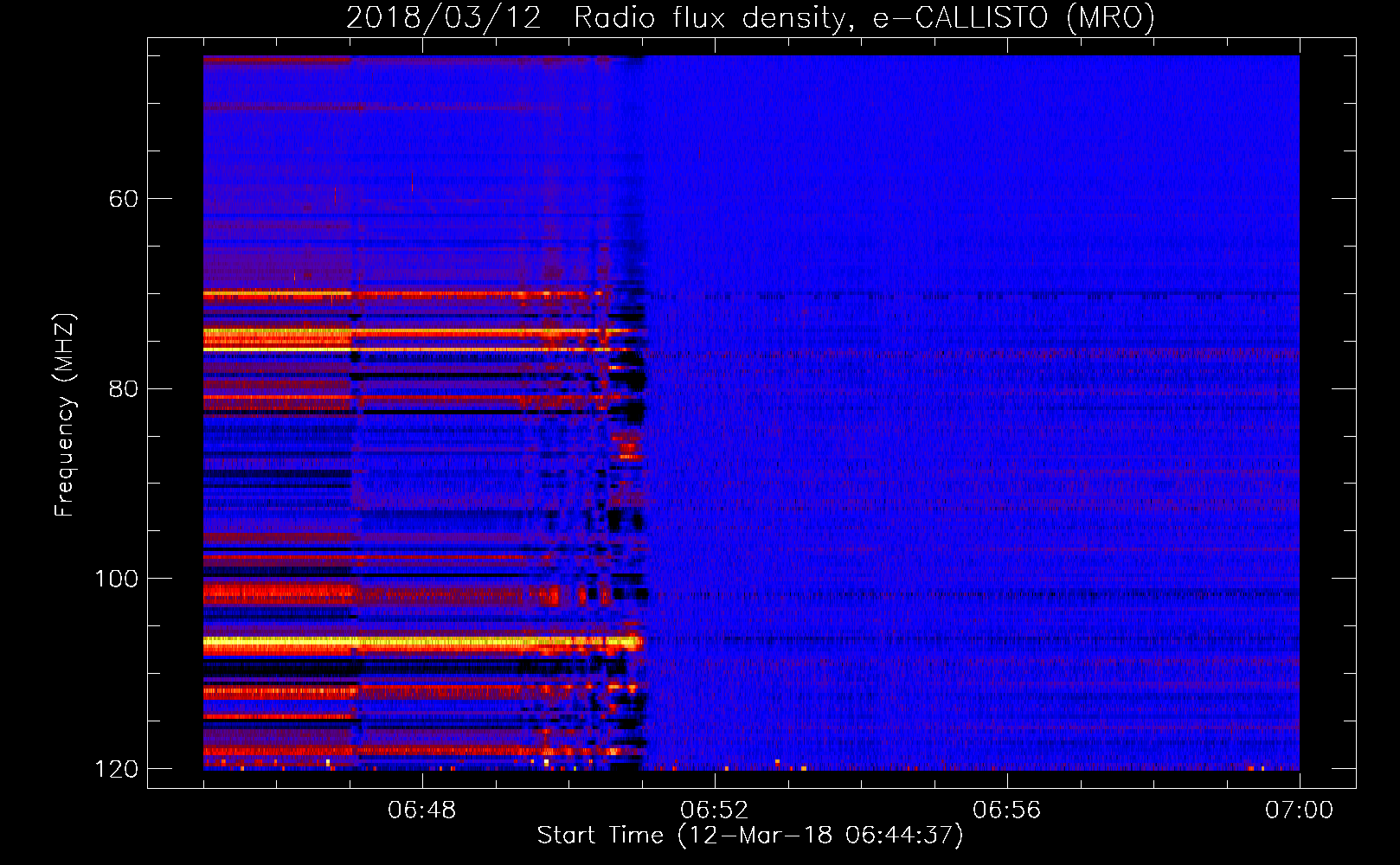
Task: Click the "Start Time (12-Mar-18 06:44:37)" x-axis label
Action: (750, 836)
